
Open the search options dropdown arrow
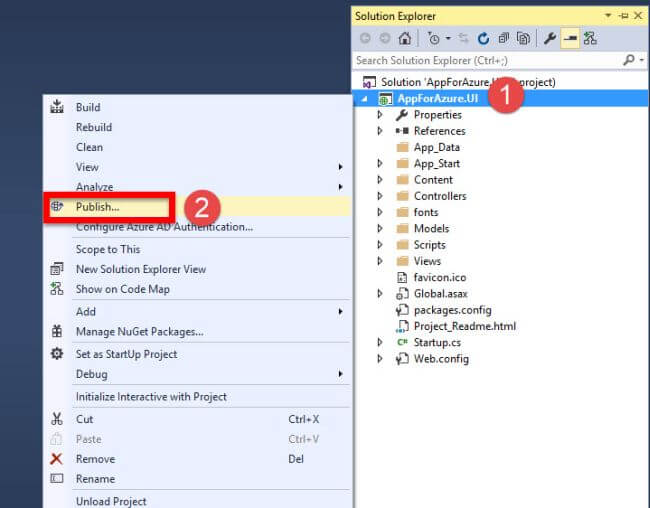[x=642, y=60]
